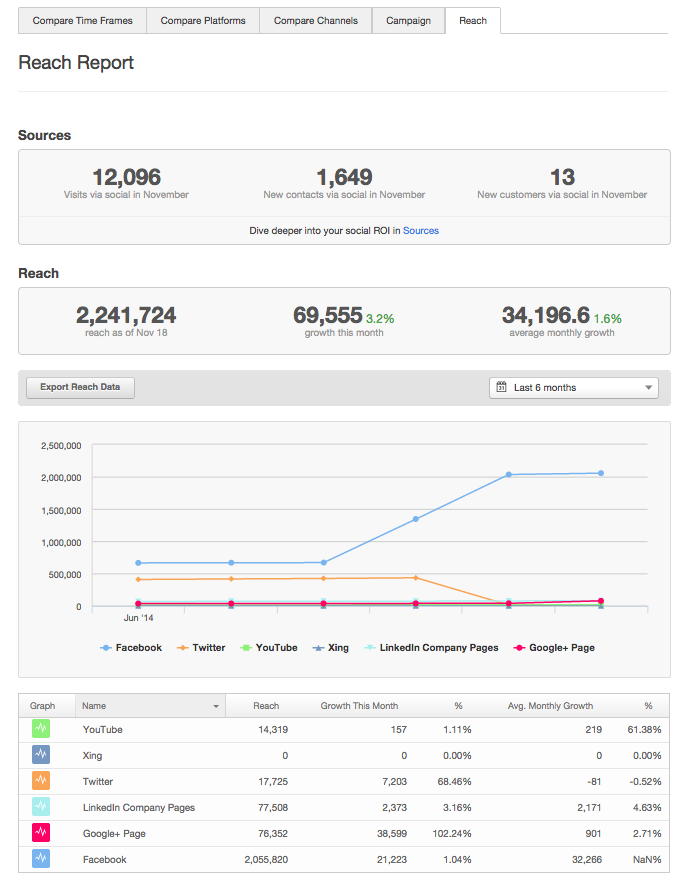Click LinkedIn Company Pages row name
Image resolution: width=682 pixels, height=886 pixels.
(x=139, y=807)
